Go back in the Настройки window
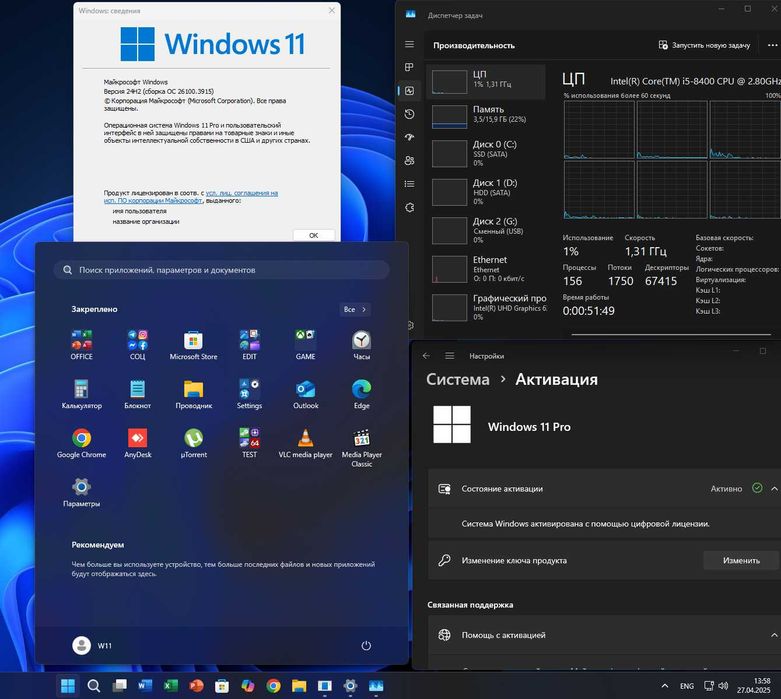This screenshot has height=699, width=781. pyautogui.click(x=426, y=356)
